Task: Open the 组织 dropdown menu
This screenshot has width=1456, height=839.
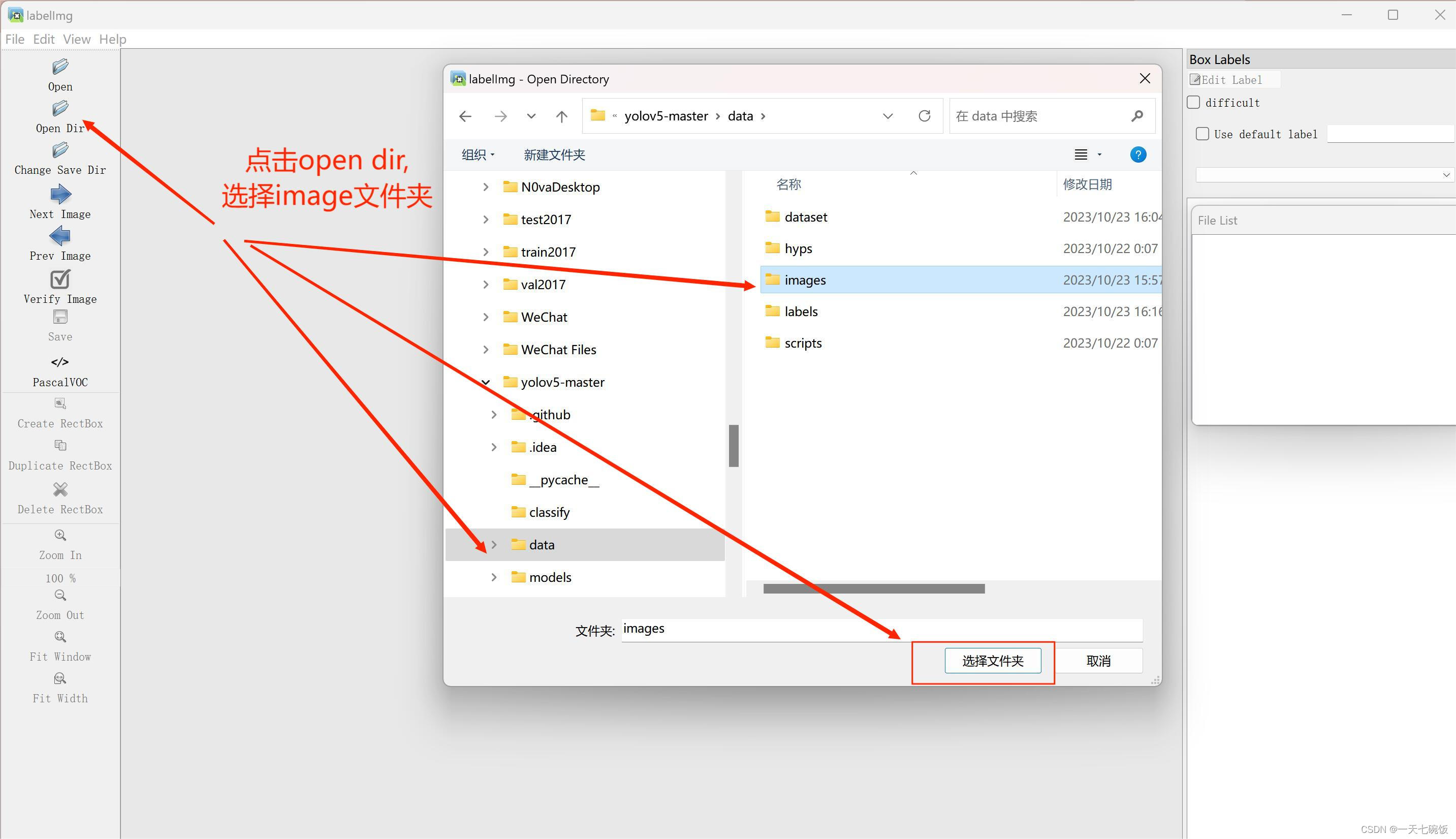Action: coord(478,154)
